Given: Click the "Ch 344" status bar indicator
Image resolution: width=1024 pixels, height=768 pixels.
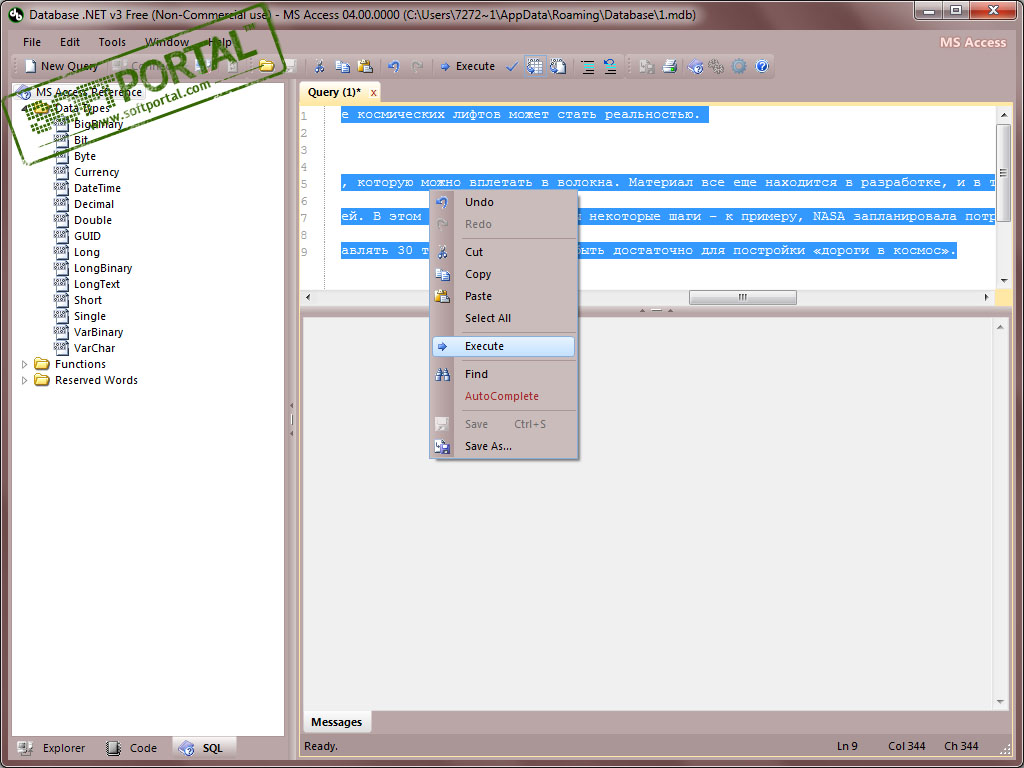Looking at the screenshot, I should point(961,746).
